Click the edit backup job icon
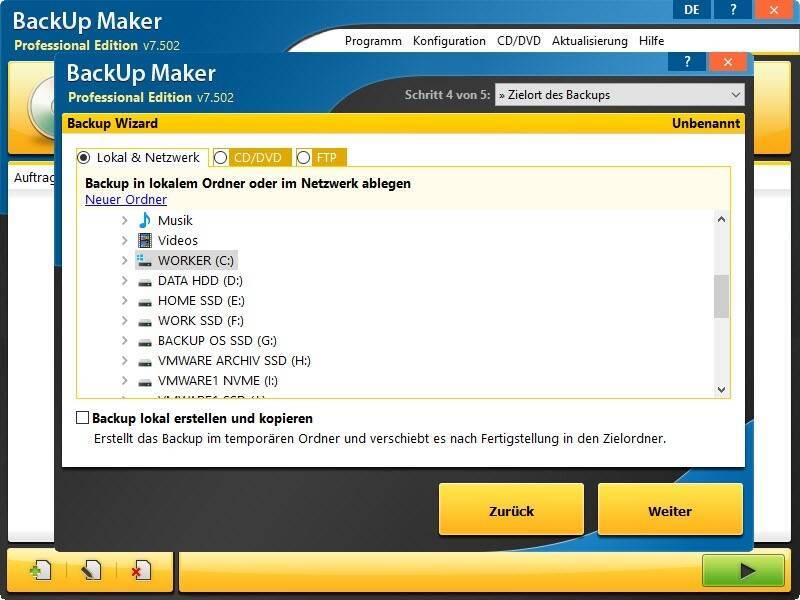This screenshot has height=600, width=800. [x=91, y=570]
